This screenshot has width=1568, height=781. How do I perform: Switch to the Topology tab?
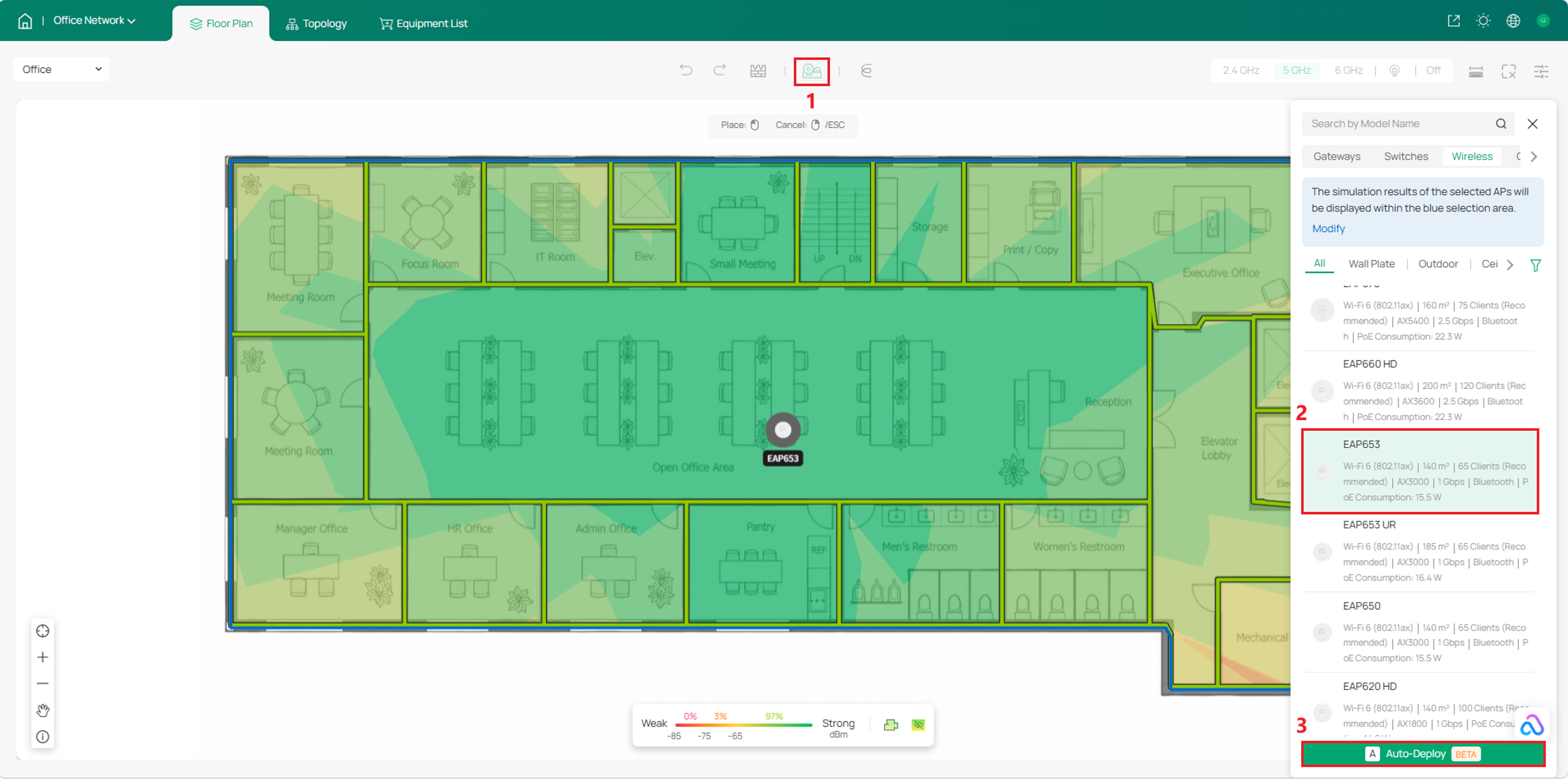click(x=316, y=24)
